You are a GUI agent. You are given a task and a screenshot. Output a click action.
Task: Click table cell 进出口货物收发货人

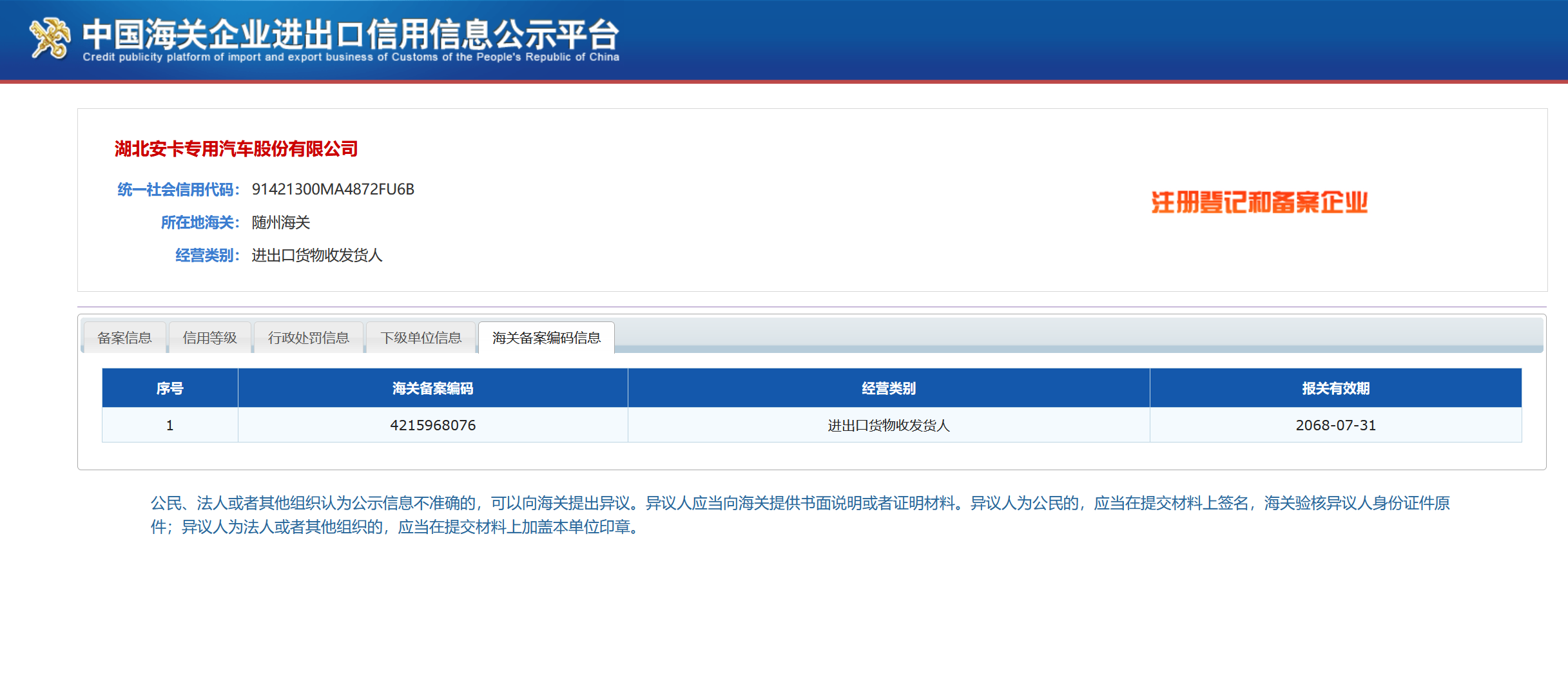(x=889, y=425)
